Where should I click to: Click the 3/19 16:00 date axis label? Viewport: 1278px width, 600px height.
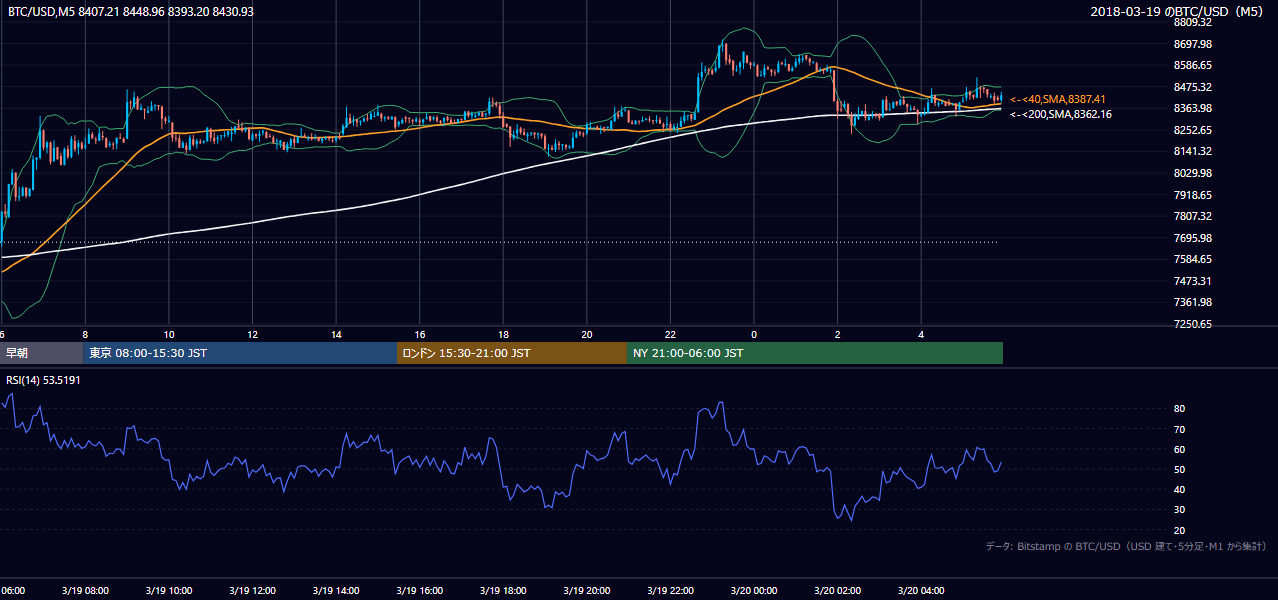[x=418, y=591]
